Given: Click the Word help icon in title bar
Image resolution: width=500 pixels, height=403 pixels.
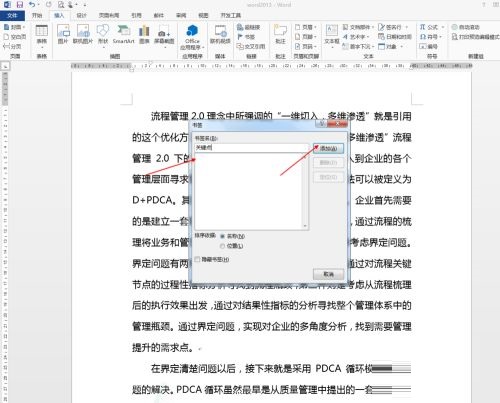Looking at the screenshot, I should (484, 5).
